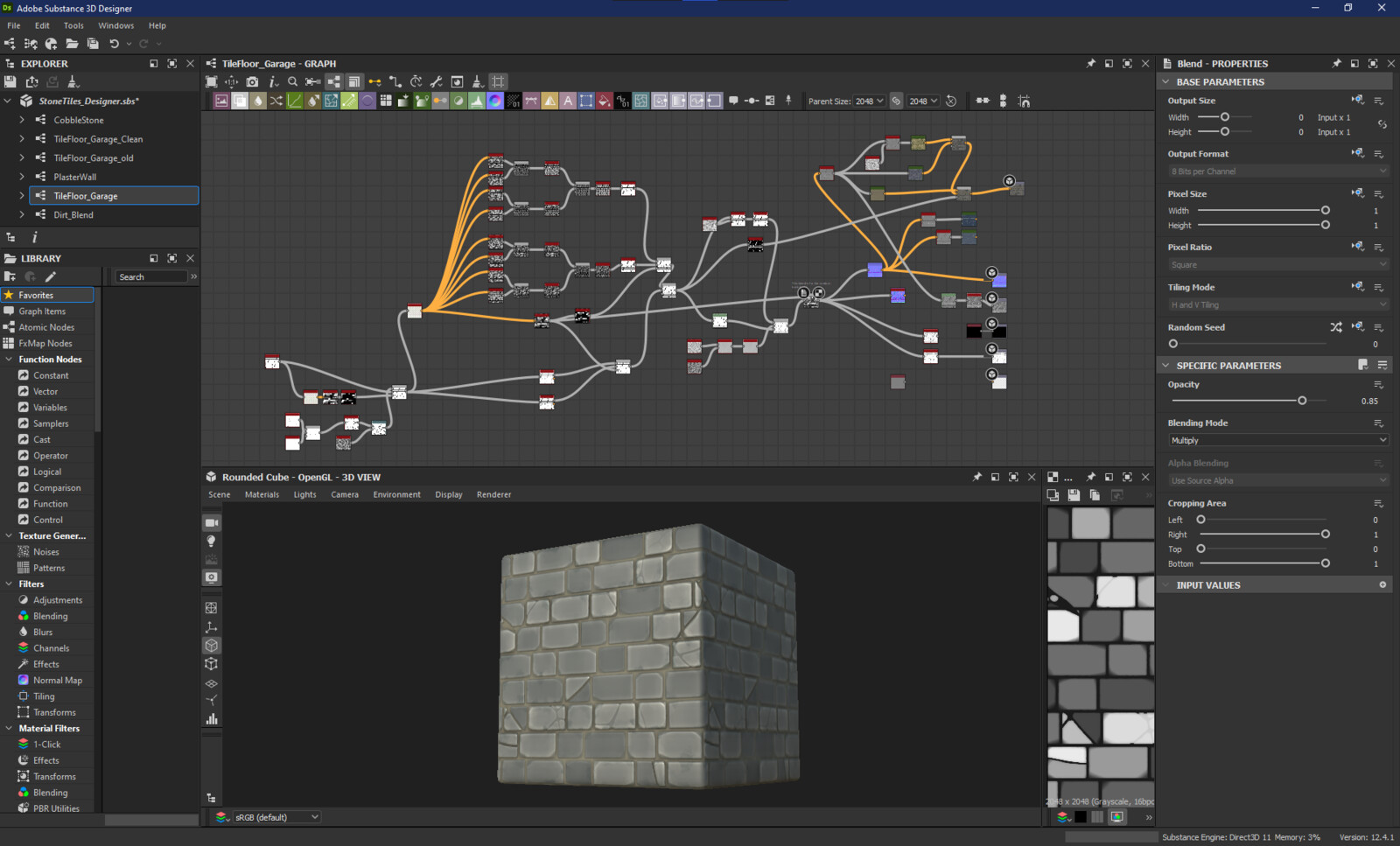Click the graph clean broom icon
The image size is (1400, 846).
(477, 81)
